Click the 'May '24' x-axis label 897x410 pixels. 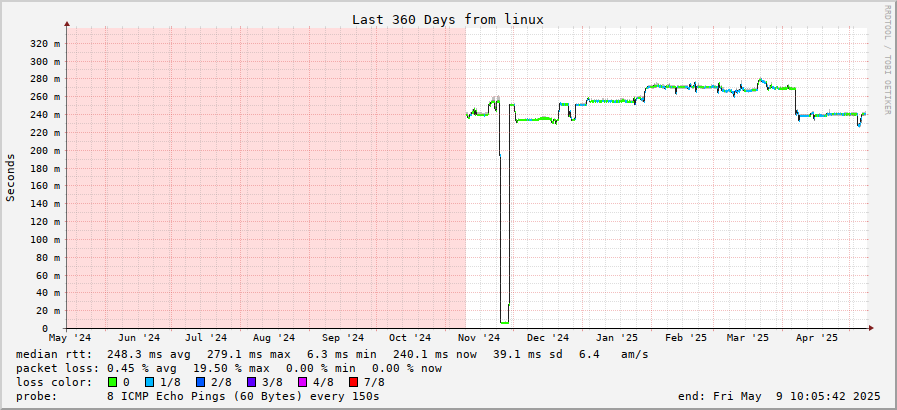pos(70,338)
